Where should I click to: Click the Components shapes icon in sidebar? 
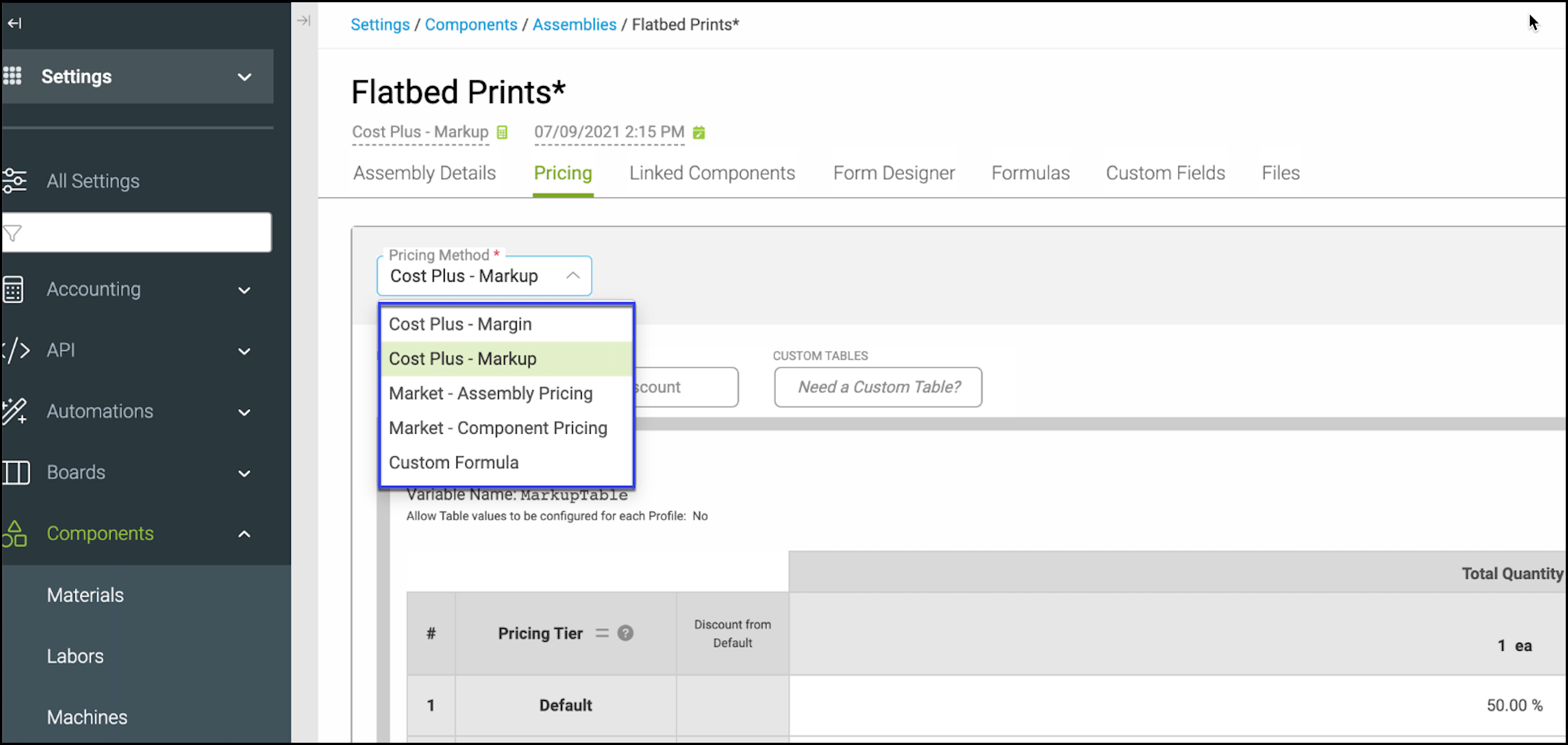[x=14, y=534]
